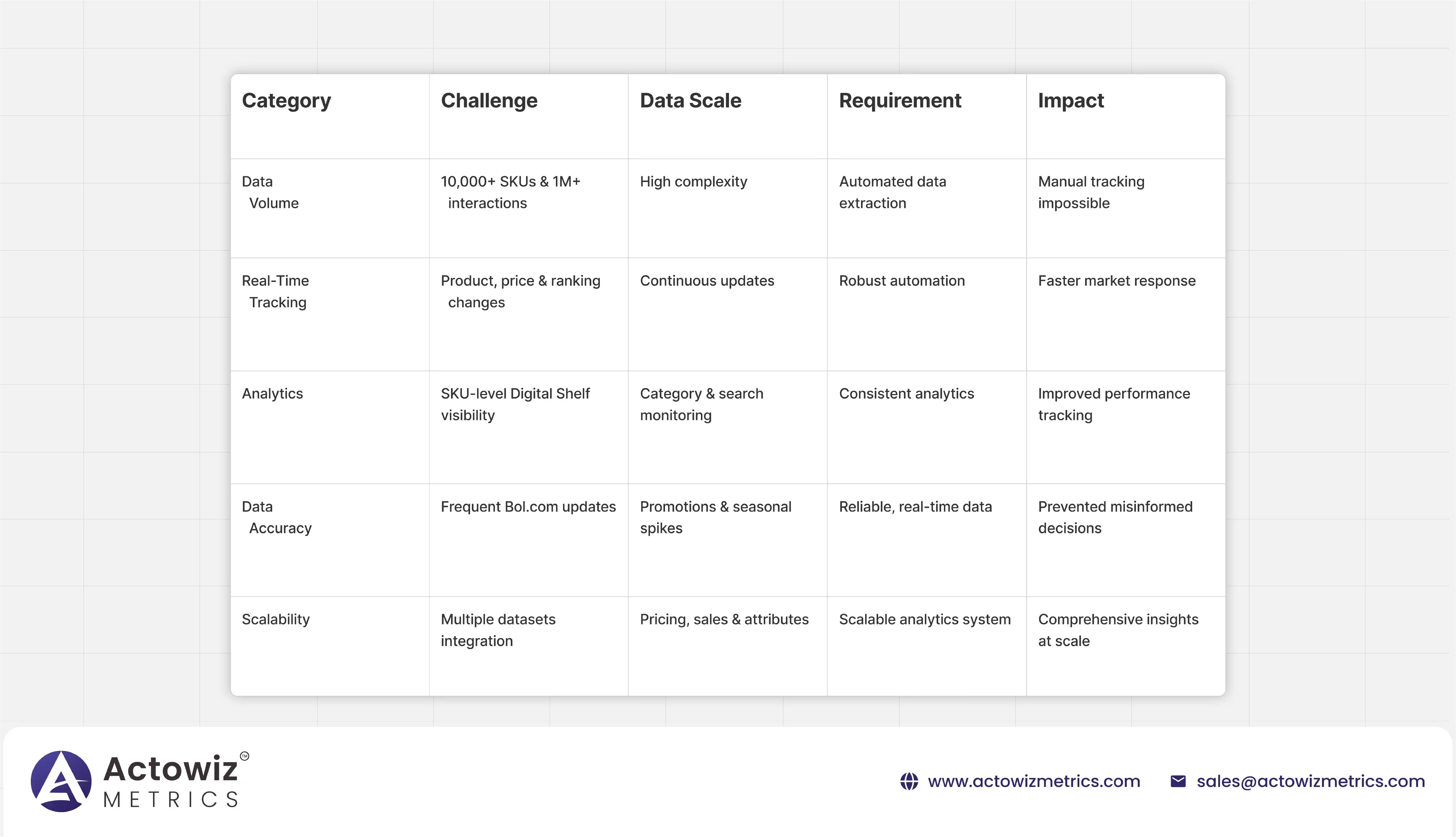The width and height of the screenshot is (1456, 837).
Task: Click the Scalability row label
Action: 276,620
